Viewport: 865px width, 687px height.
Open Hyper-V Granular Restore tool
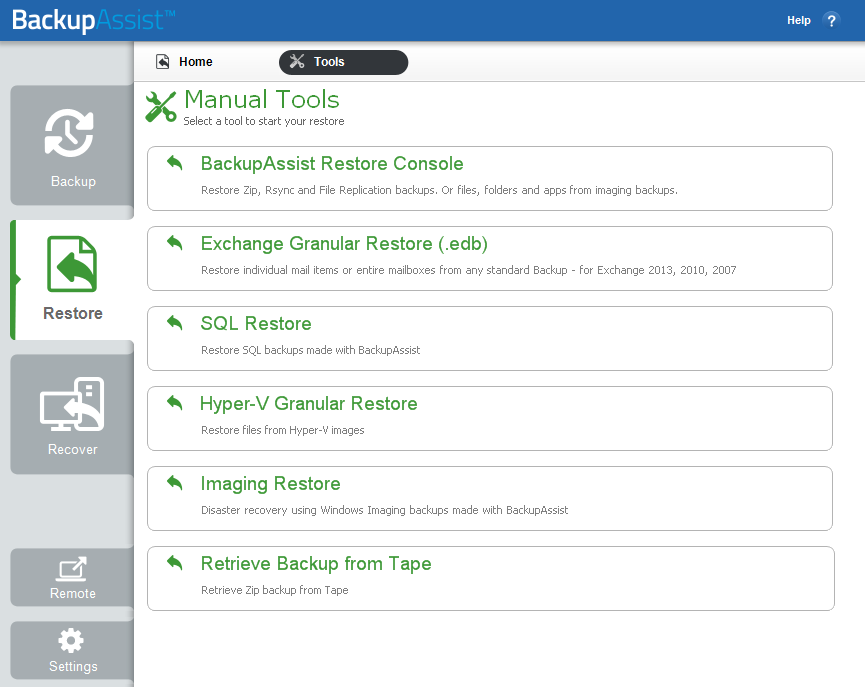(x=490, y=418)
